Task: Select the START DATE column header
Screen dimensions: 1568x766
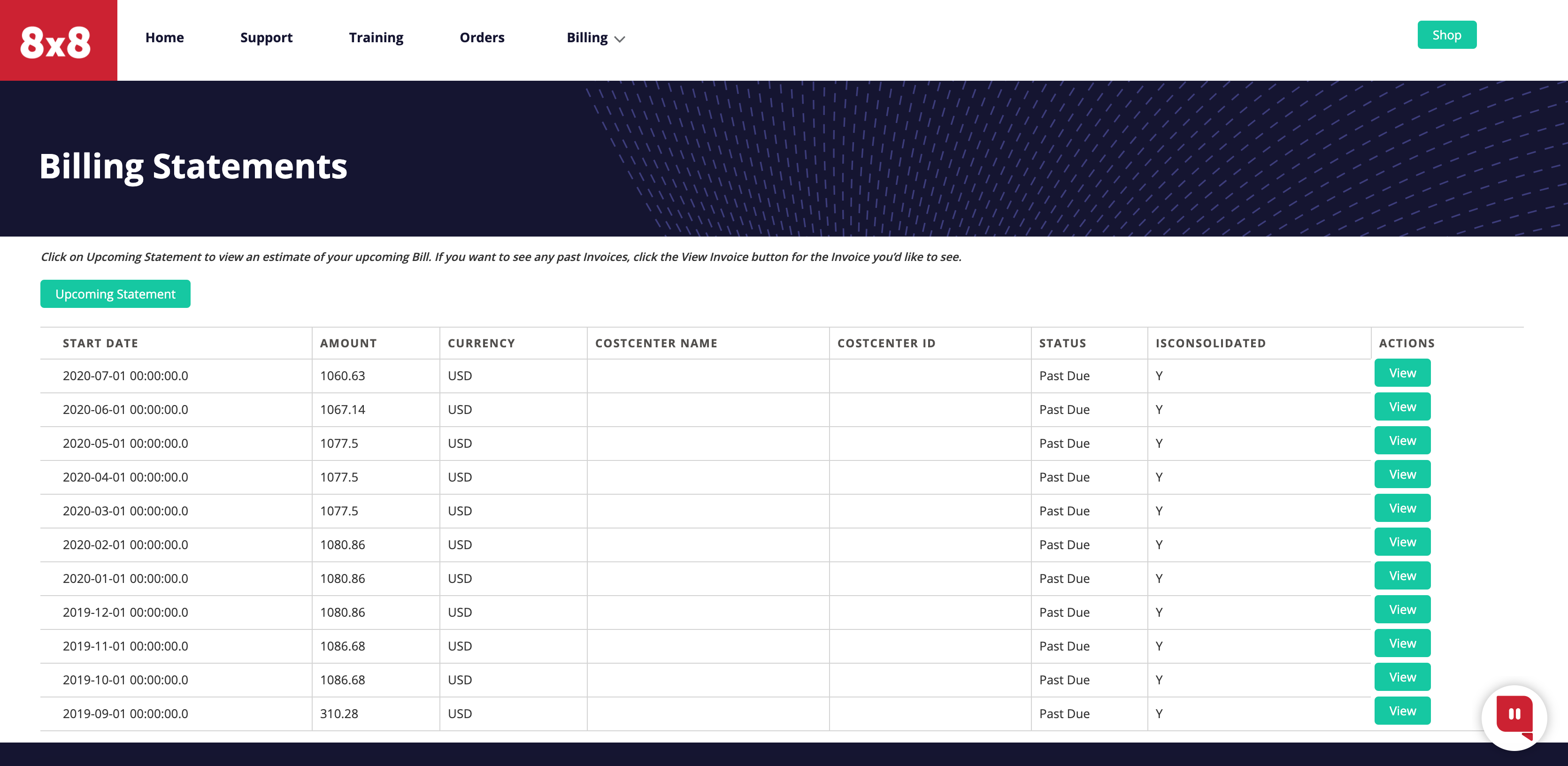Action: [100, 343]
